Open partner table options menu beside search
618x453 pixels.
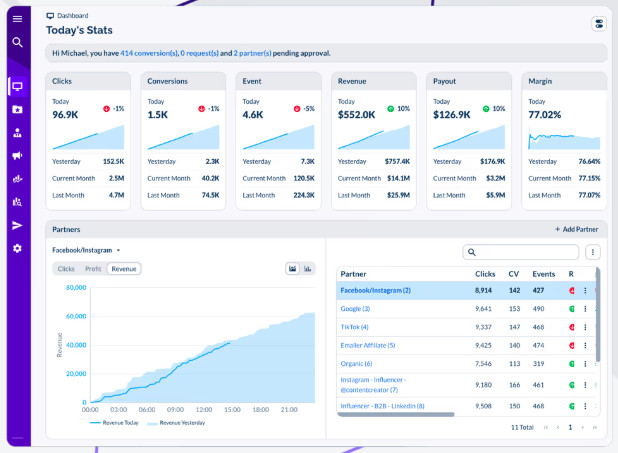pyautogui.click(x=592, y=252)
